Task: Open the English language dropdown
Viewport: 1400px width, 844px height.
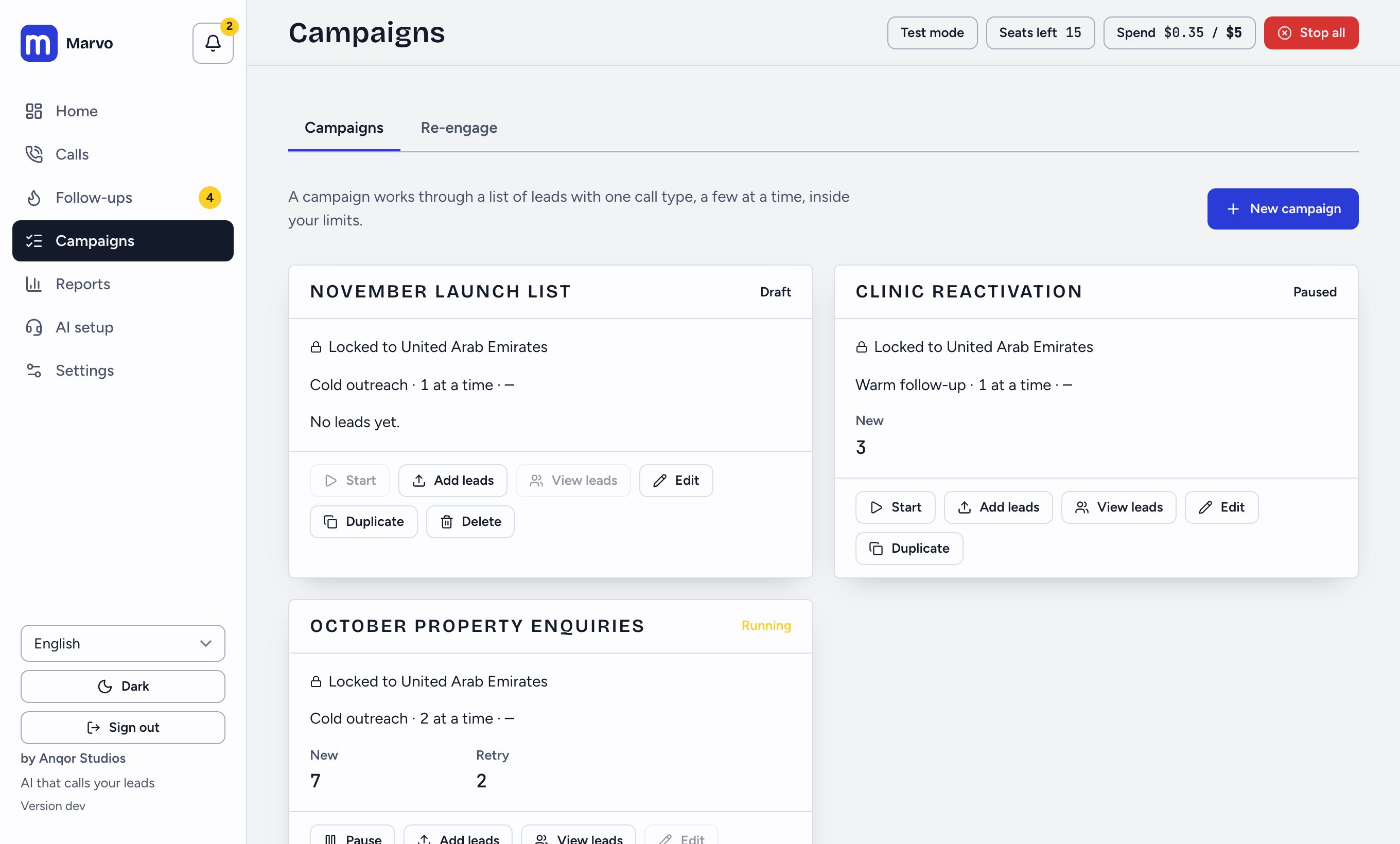Action: point(122,643)
